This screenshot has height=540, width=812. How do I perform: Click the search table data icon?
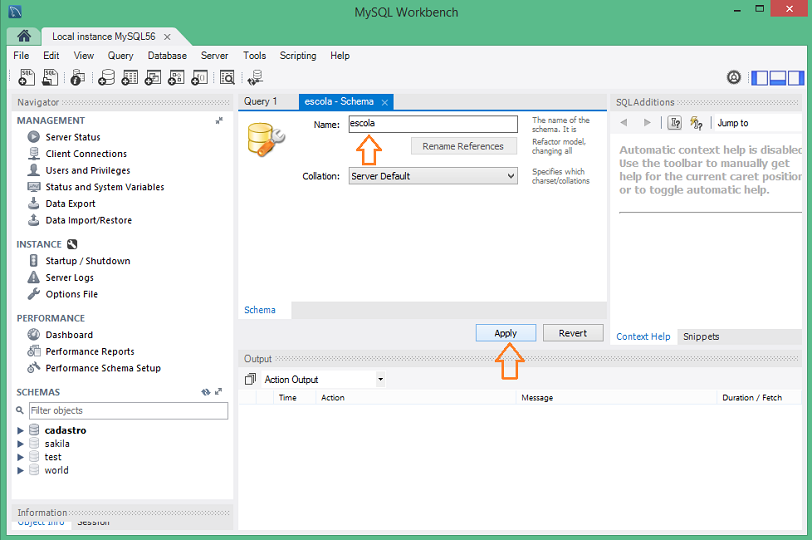coord(227,77)
